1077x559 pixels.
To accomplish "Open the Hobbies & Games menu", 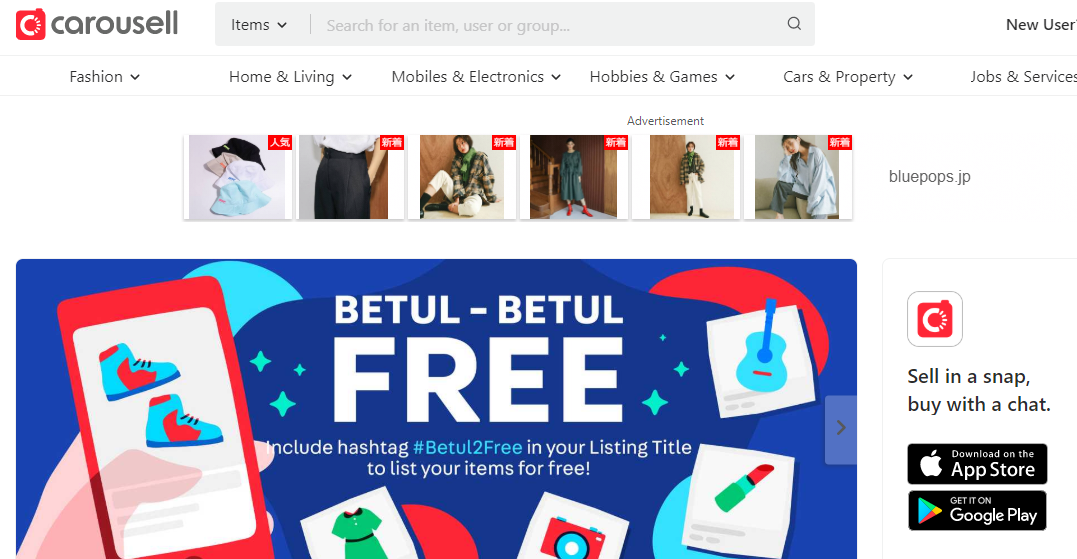I will 663,77.
